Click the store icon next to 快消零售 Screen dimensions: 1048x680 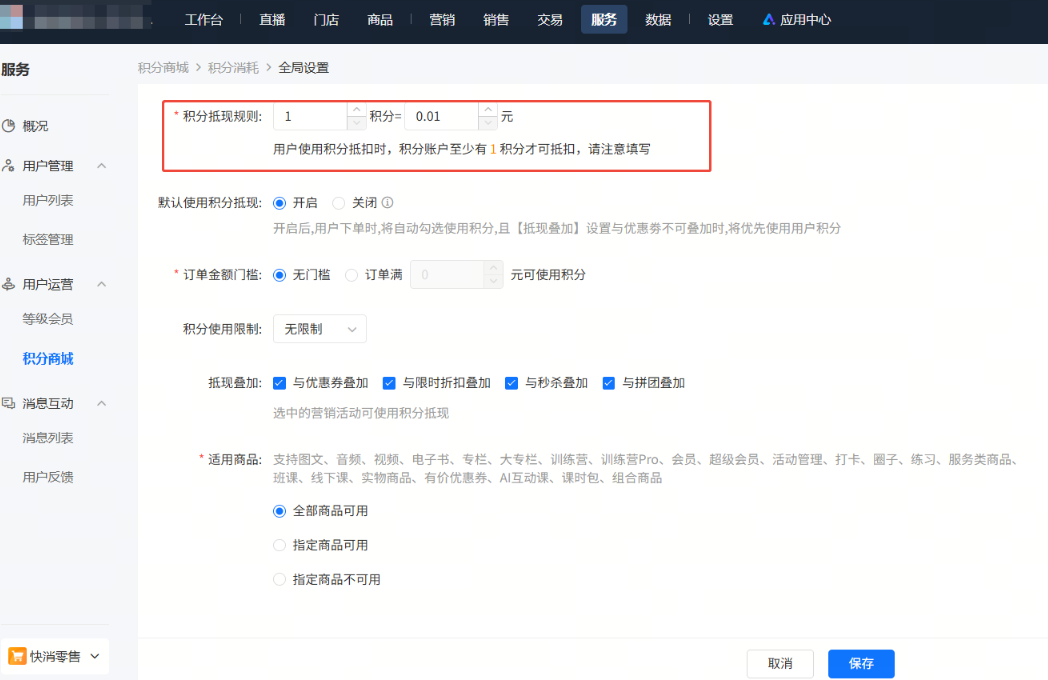point(16,655)
